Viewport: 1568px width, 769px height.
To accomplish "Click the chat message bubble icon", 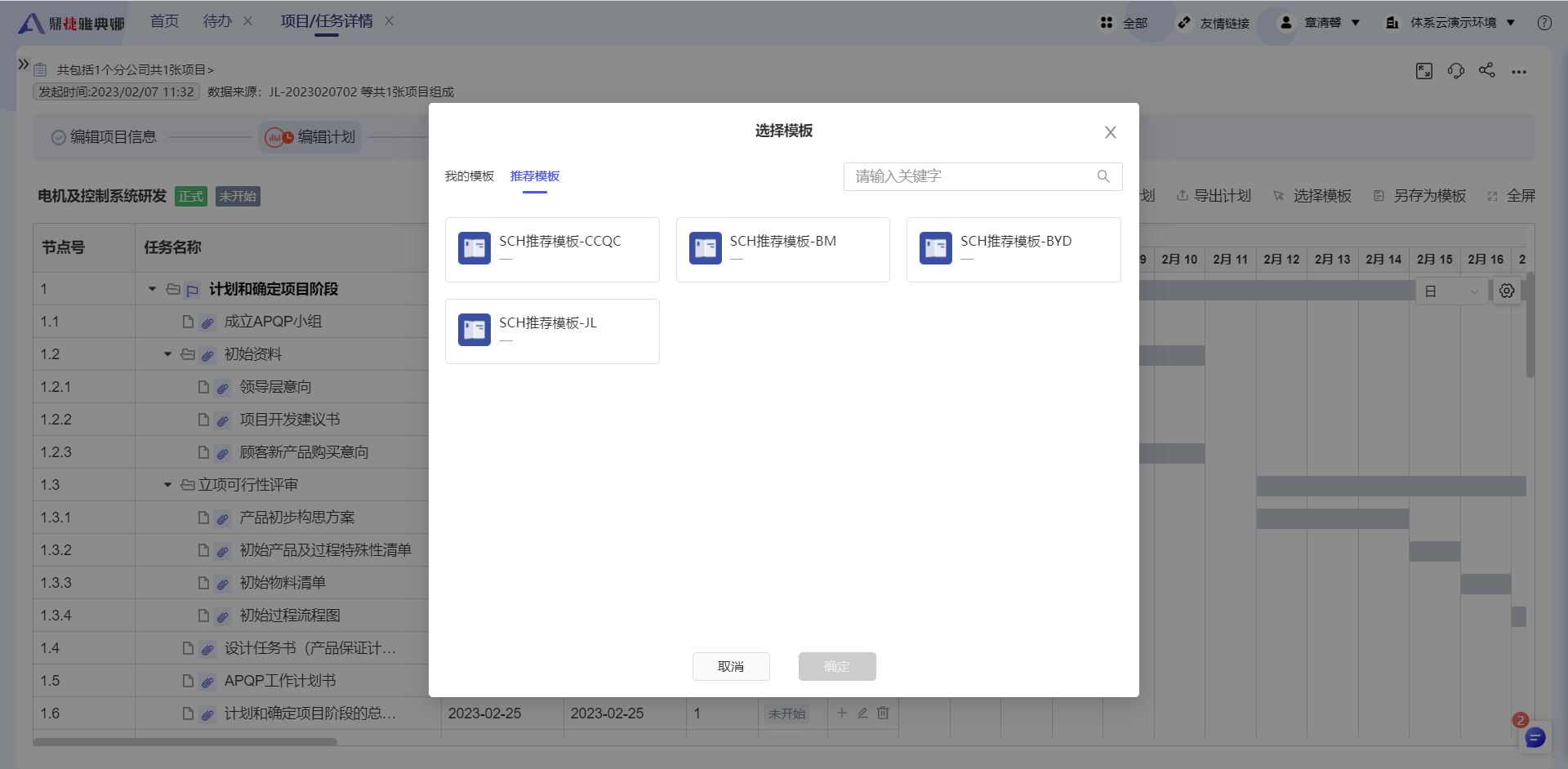I will point(1535,738).
